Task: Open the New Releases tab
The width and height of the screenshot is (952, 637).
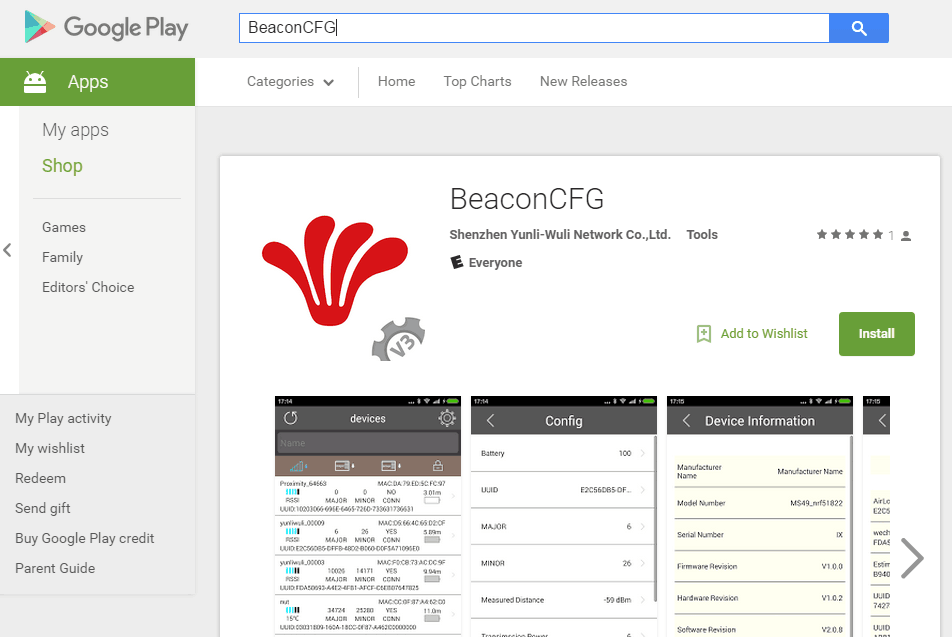Action: point(583,81)
